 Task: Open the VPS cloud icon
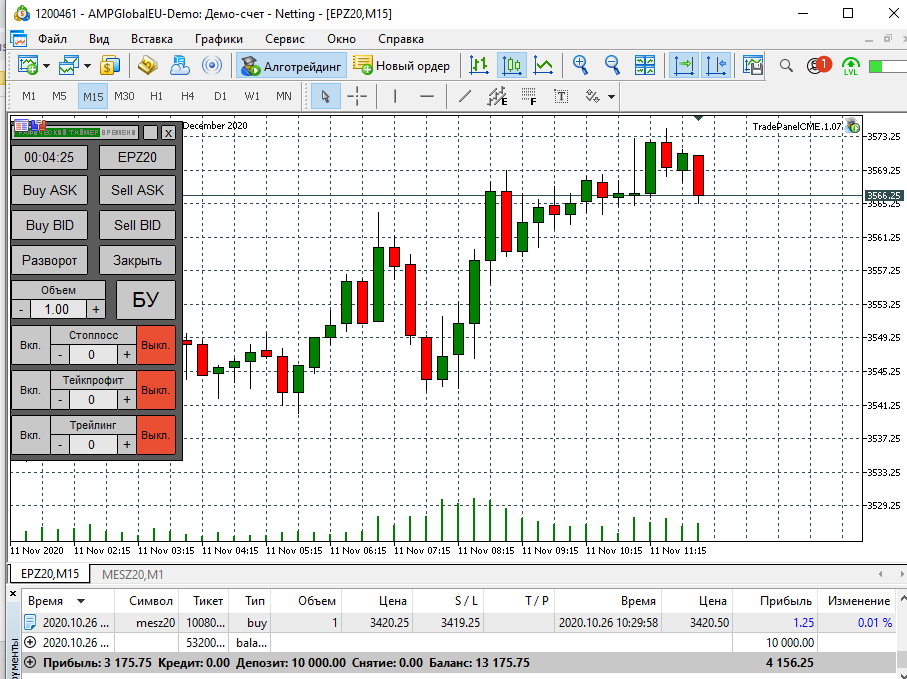click(x=180, y=65)
